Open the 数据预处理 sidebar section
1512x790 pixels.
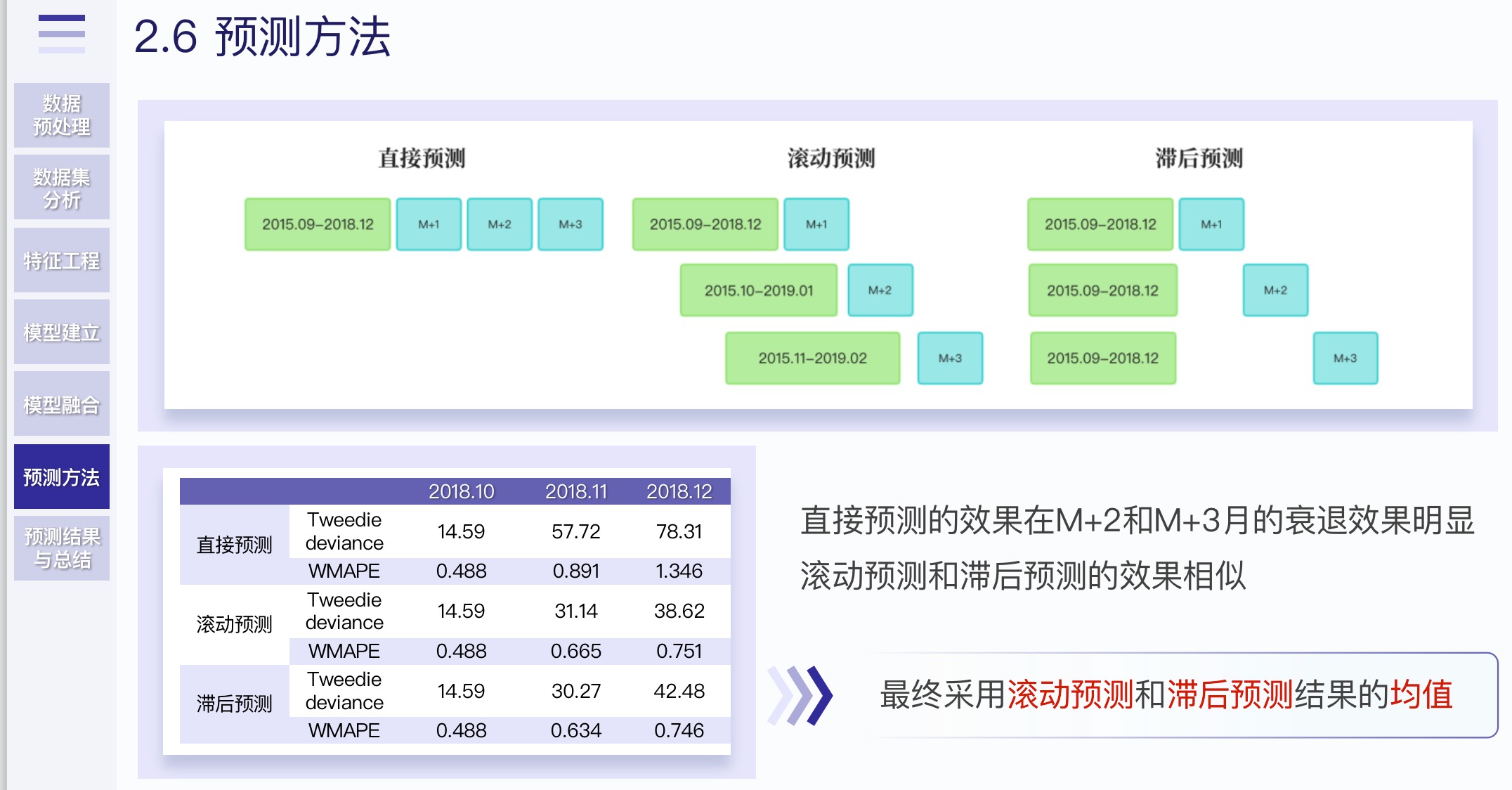click(x=62, y=115)
